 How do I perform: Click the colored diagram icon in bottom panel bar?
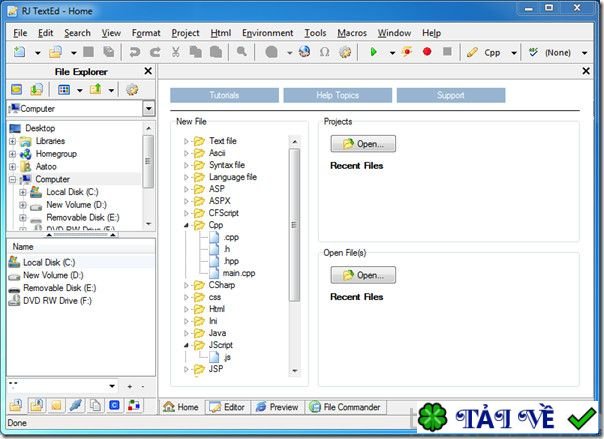pos(134,405)
